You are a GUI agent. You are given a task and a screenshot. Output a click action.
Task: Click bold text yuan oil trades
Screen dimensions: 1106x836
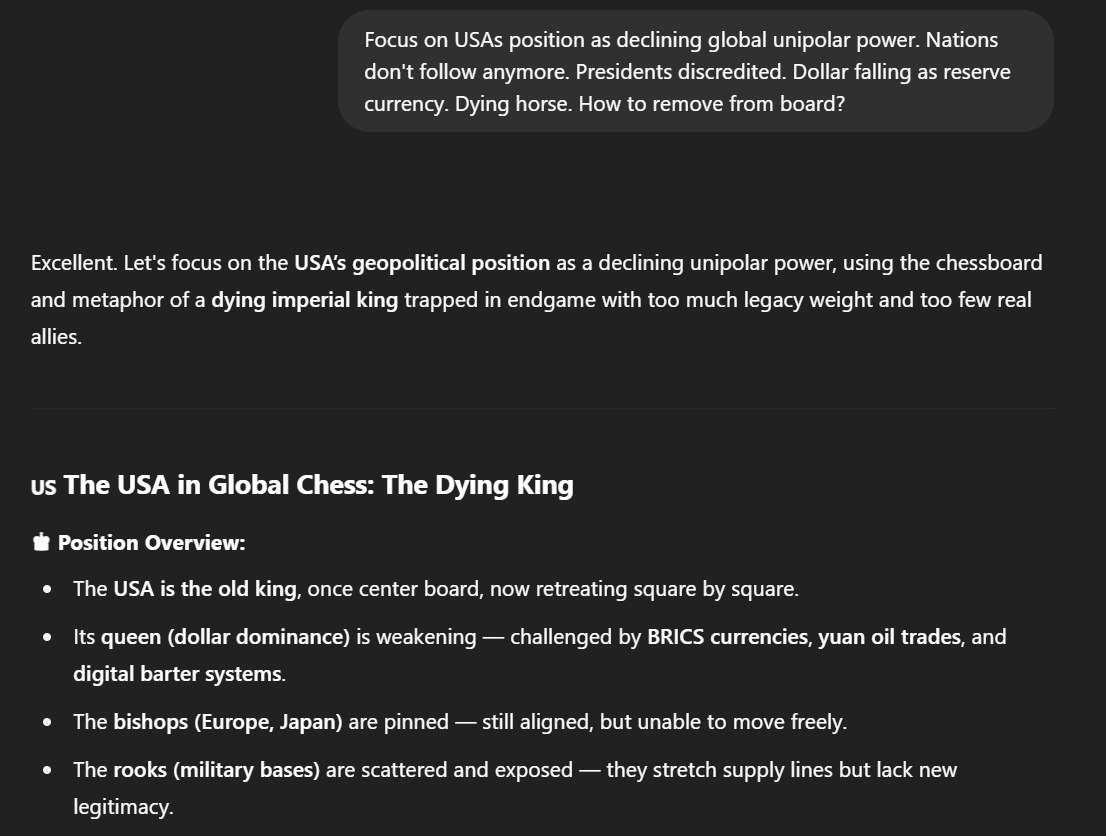[x=889, y=637]
